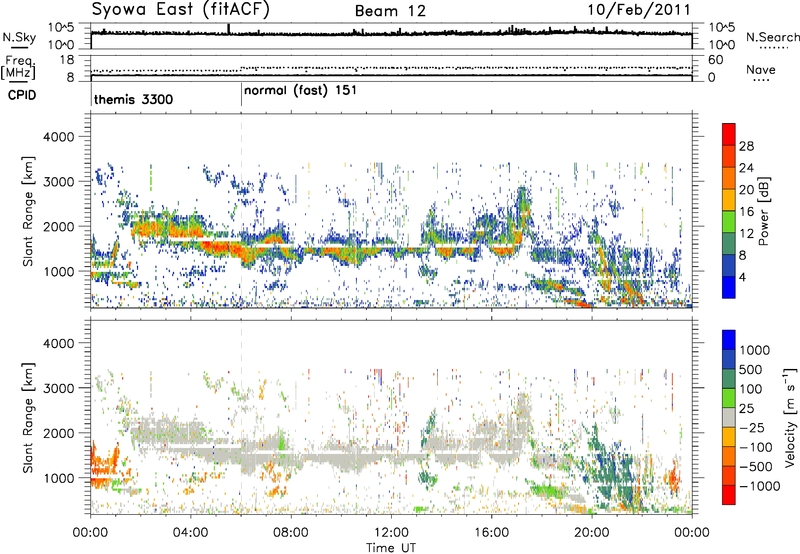Pick Power colorbar segment between 4 and 8
The height and width of the screenshot is (554, 800).
tap(729, 266)
